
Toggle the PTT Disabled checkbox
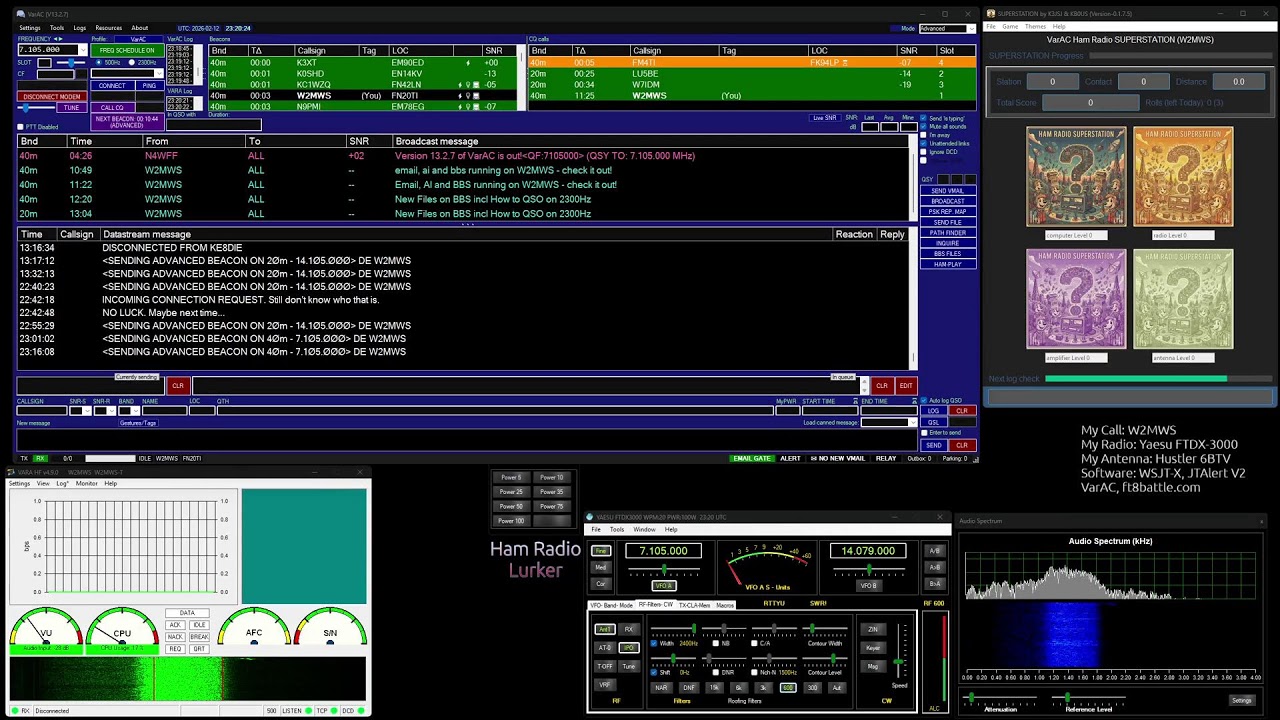click(20, 127)
